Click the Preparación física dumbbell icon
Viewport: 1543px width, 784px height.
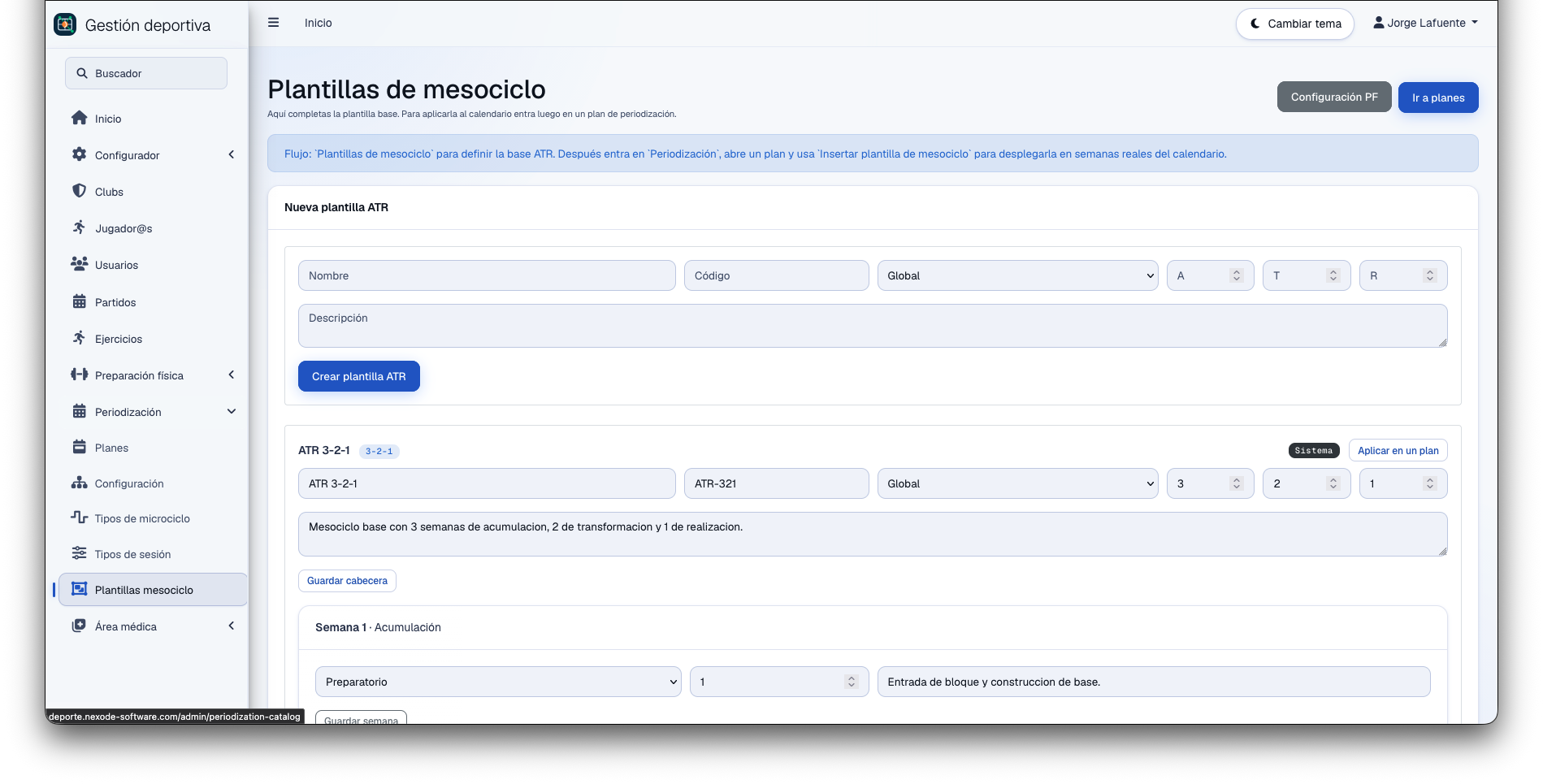coord(79,375)
